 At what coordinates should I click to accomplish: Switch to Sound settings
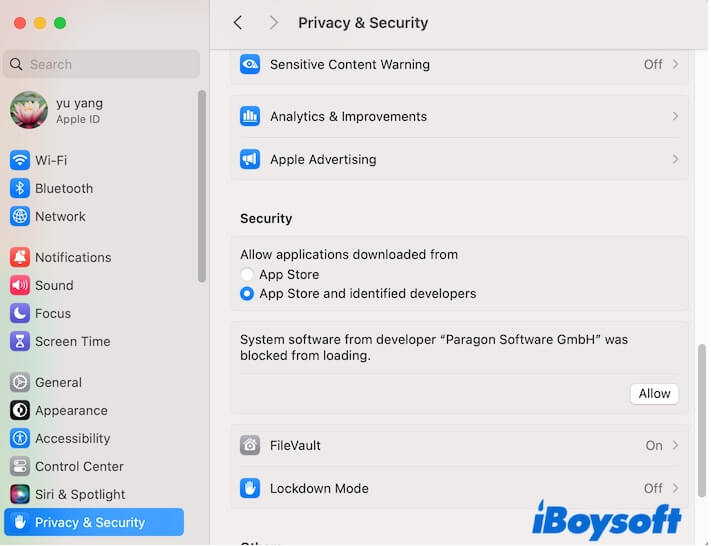click(95, 285)
